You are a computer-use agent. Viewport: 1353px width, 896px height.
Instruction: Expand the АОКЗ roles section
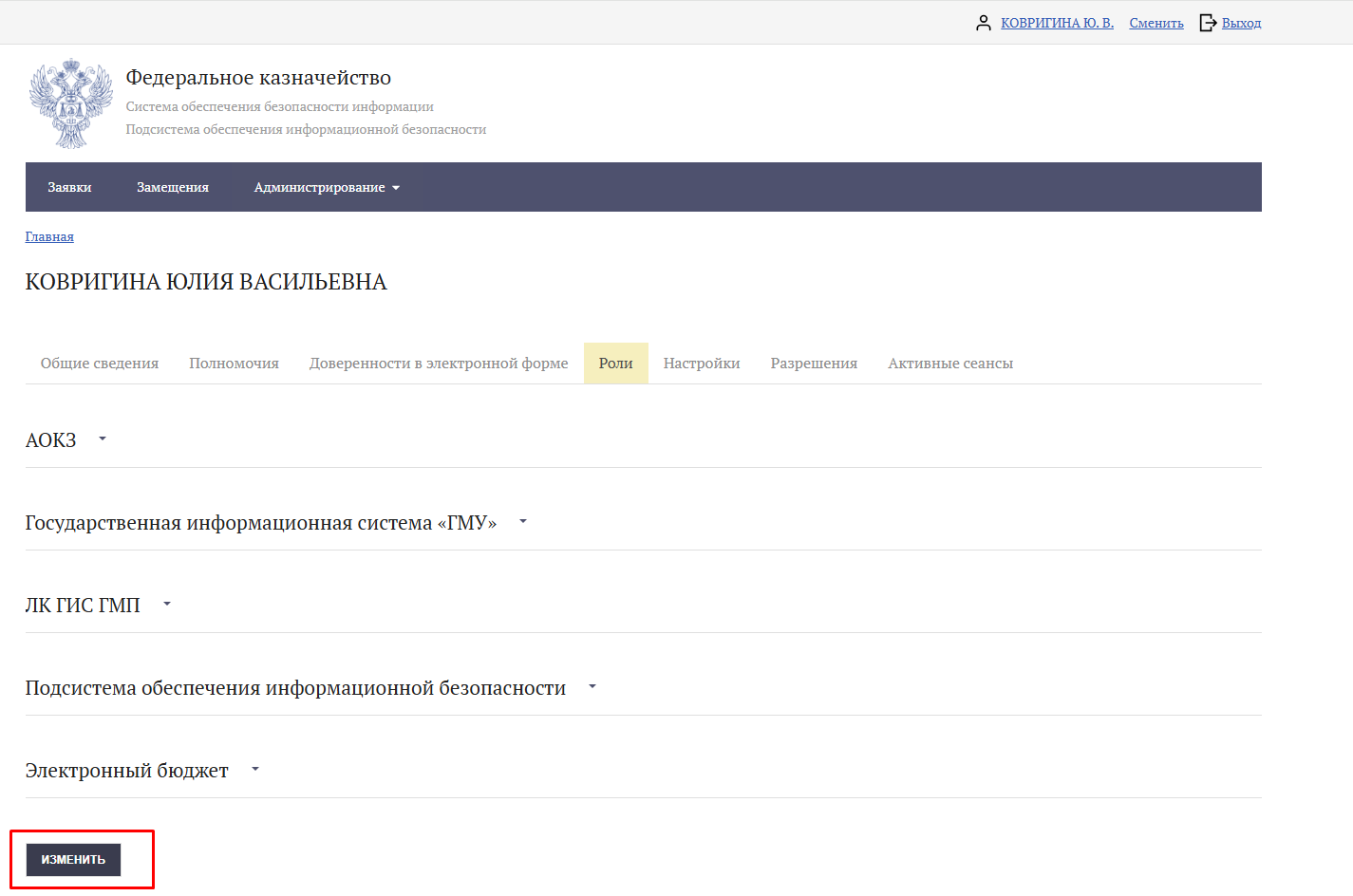103,439
